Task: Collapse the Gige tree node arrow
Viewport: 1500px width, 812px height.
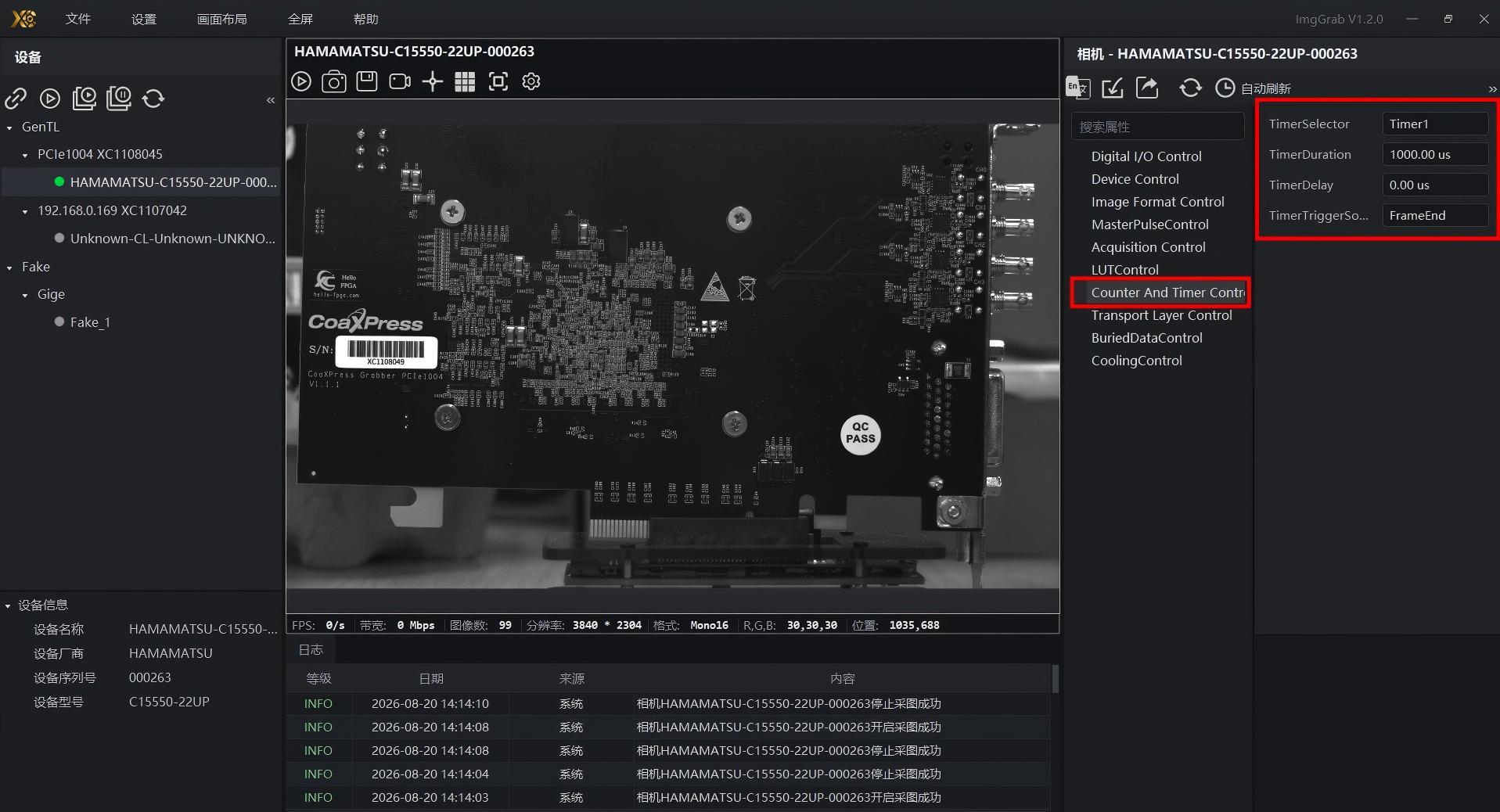Action: pyautogui.click(x=25, y=295)
